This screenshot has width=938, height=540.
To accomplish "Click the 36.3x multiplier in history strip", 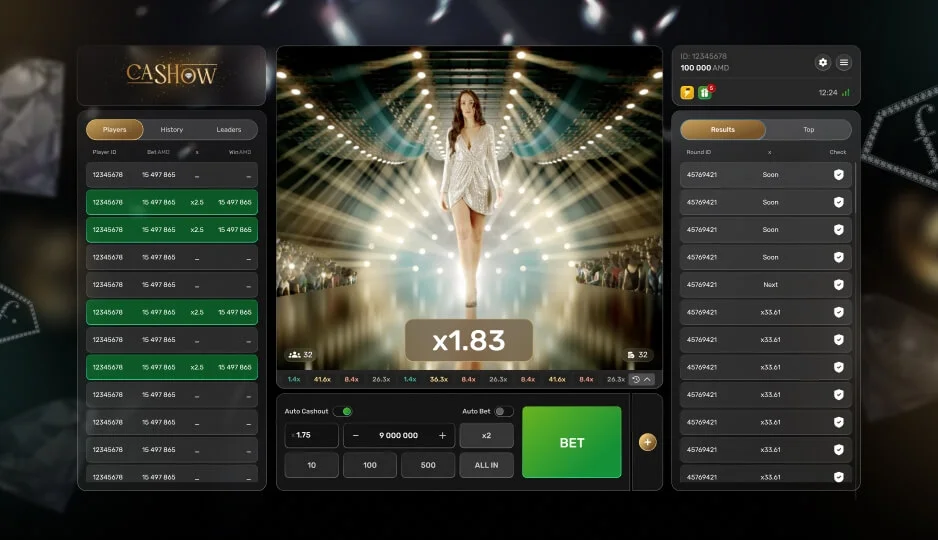I will tap(438, 380).
